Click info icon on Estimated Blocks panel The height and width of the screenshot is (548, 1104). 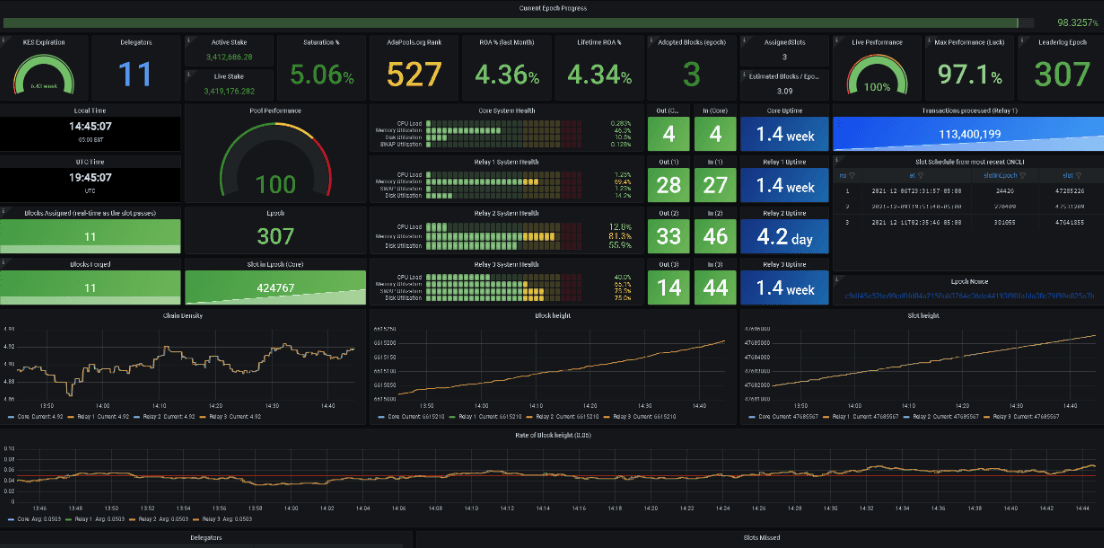click(x=743, y=73)
